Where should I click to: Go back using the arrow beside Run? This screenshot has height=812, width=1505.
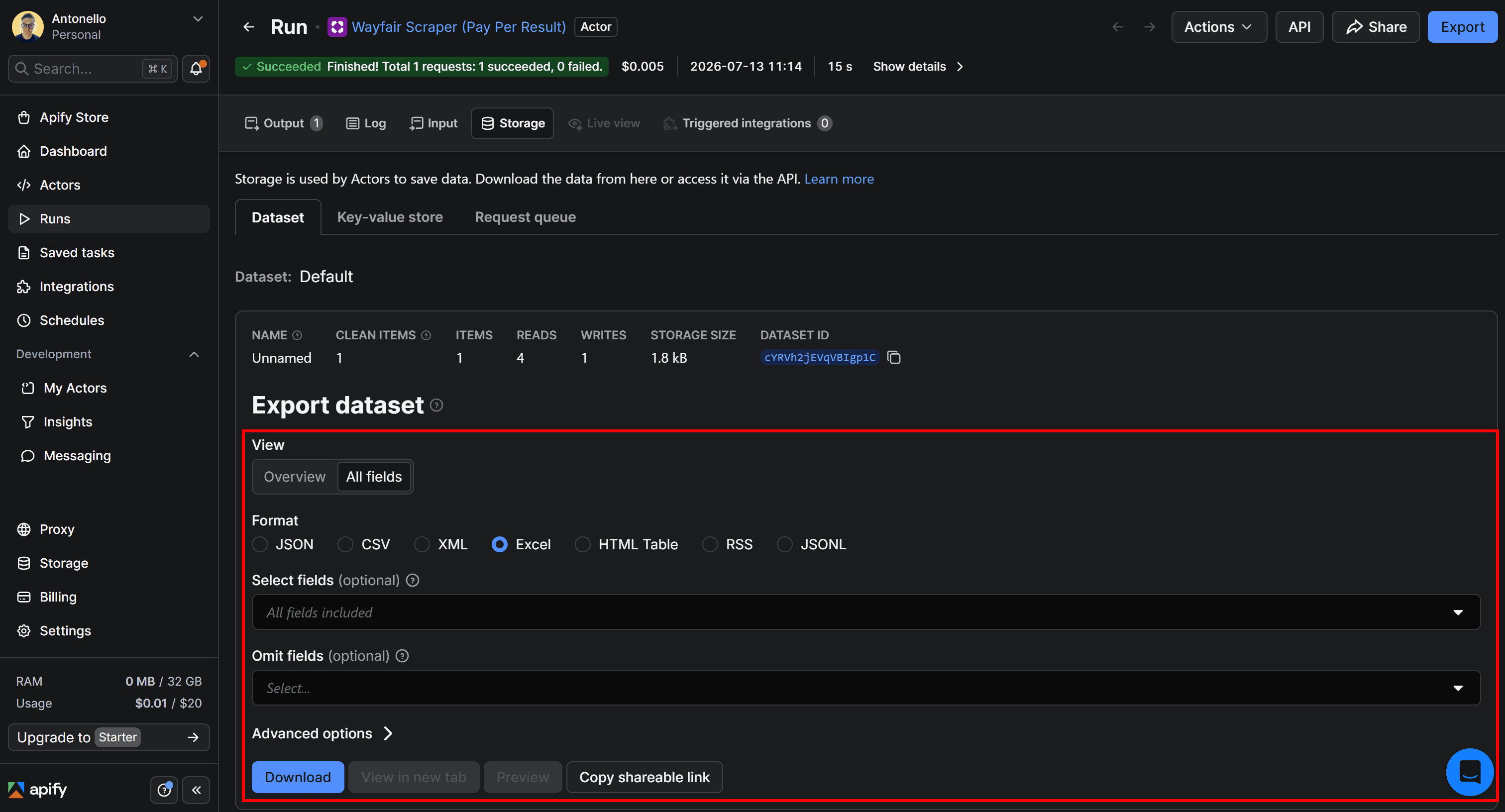pos(249,27)
